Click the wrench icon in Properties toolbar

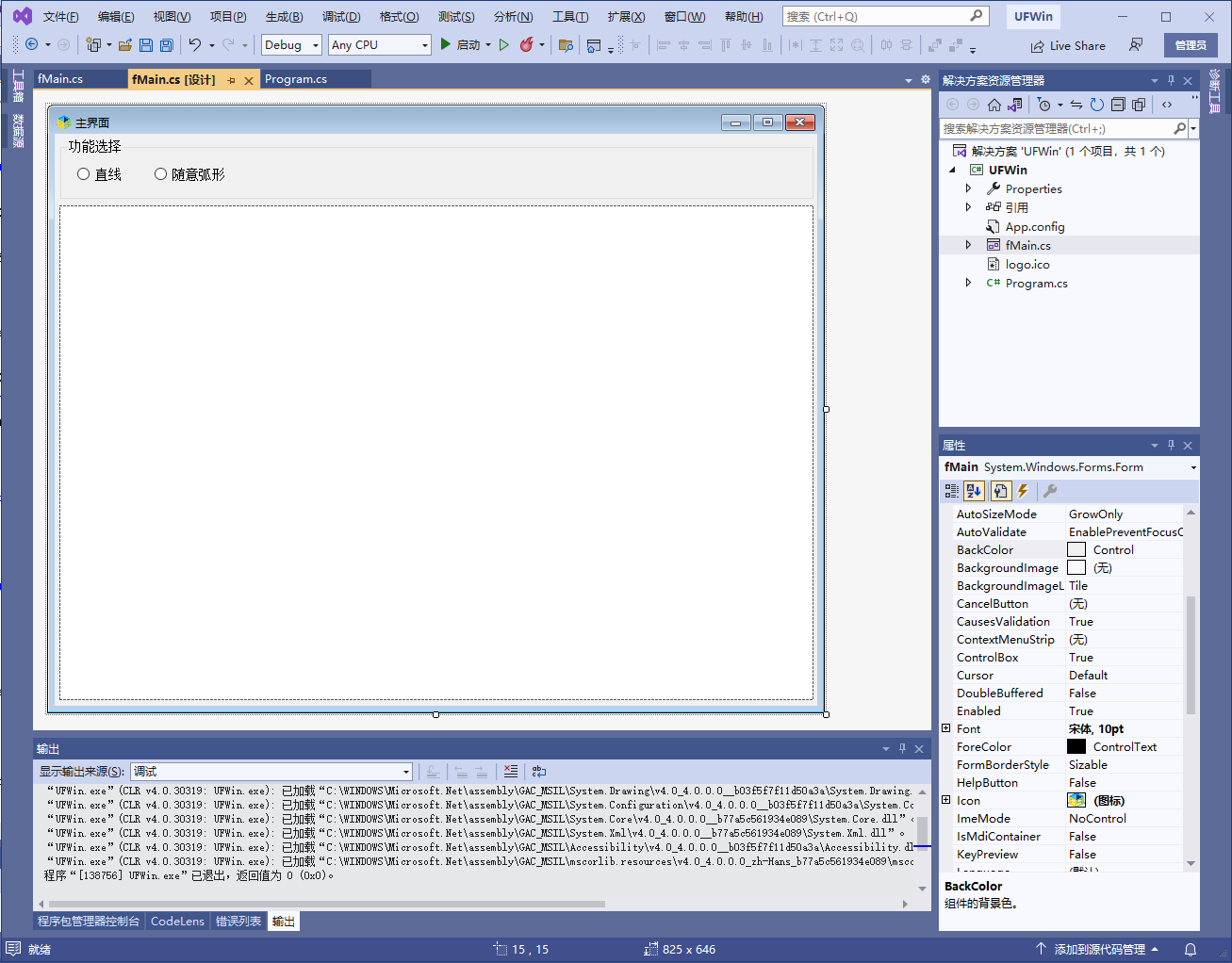pyautogui.click(x=1050, y=491)
